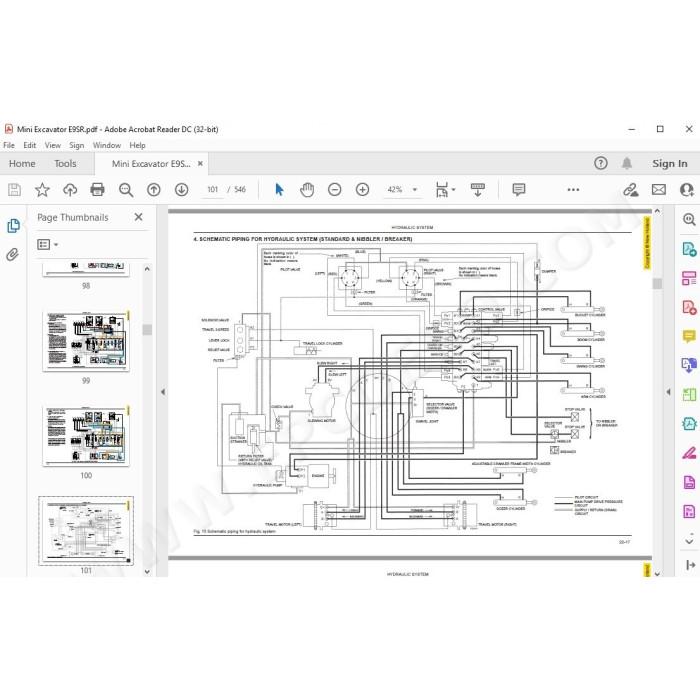Open the Window menu
Viewport: 700px width, 700px height.
(x=107, y=146)
